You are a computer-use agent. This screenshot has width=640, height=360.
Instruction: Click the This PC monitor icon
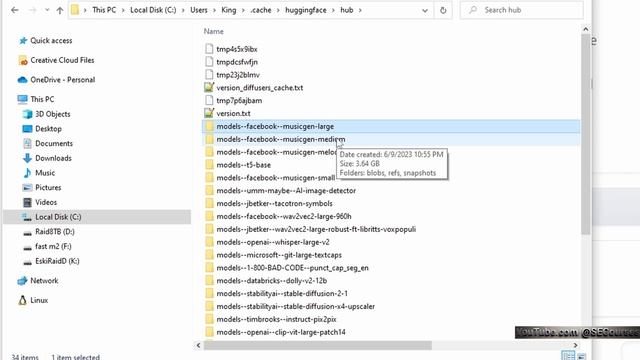[22, 99]
